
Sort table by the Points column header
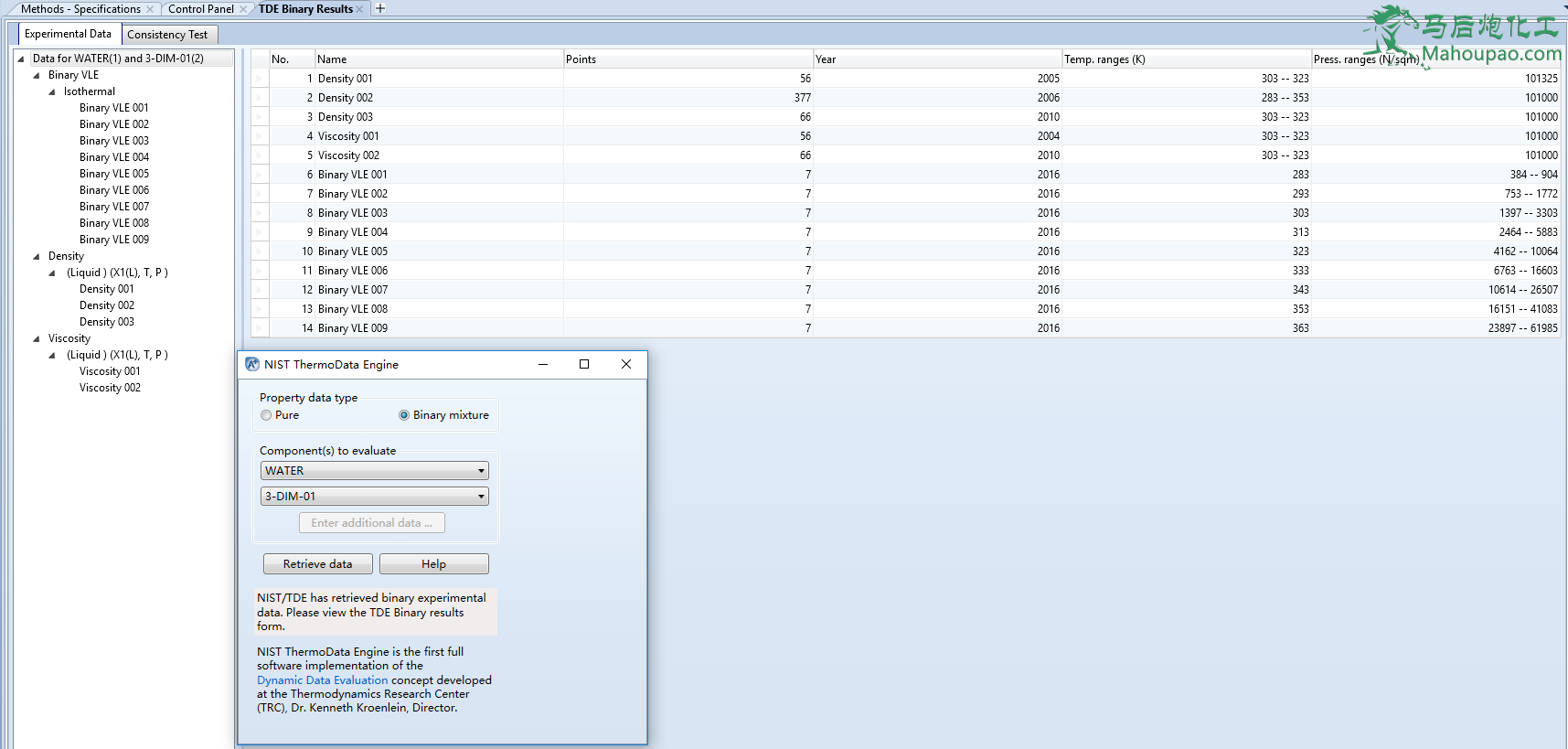point(688,59)
